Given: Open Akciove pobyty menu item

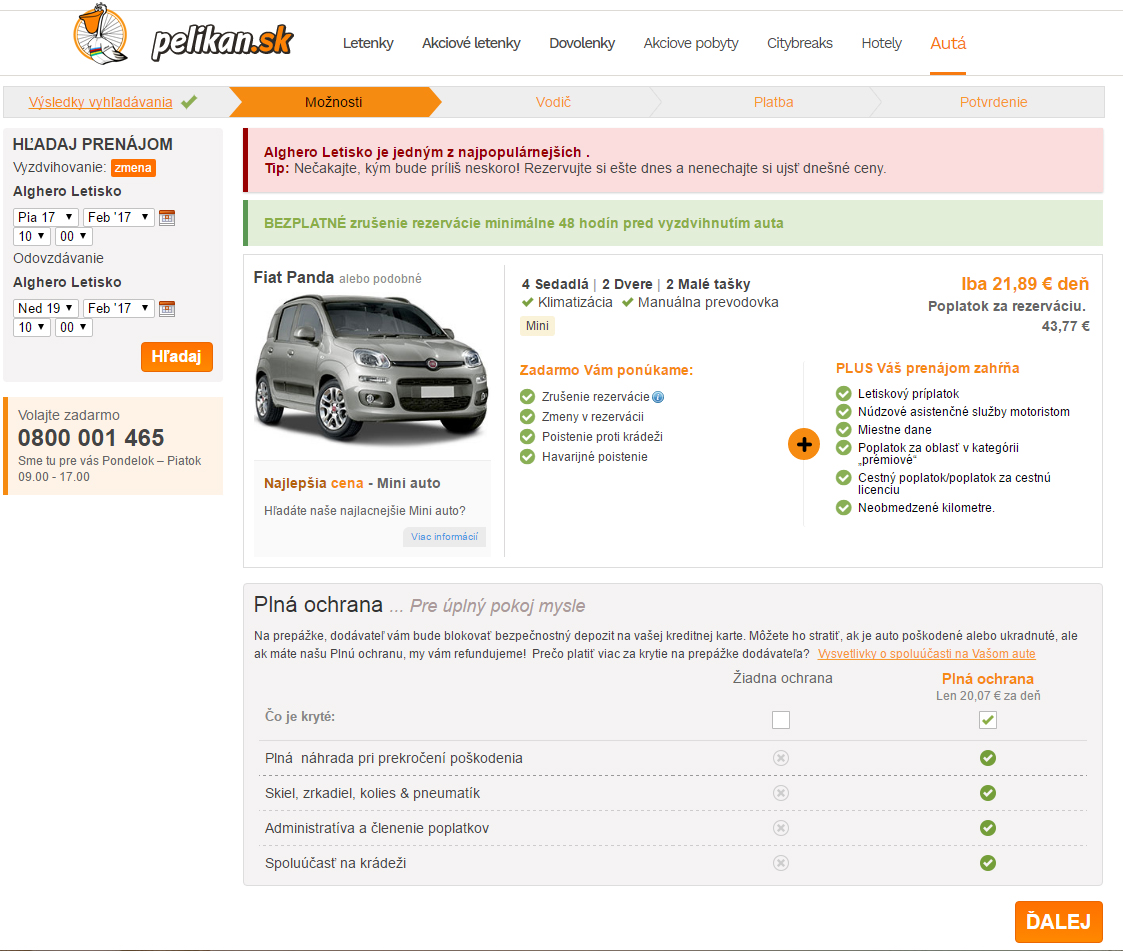Looking at the screenshot, I should pyautogui.click(x=691, y=43).
